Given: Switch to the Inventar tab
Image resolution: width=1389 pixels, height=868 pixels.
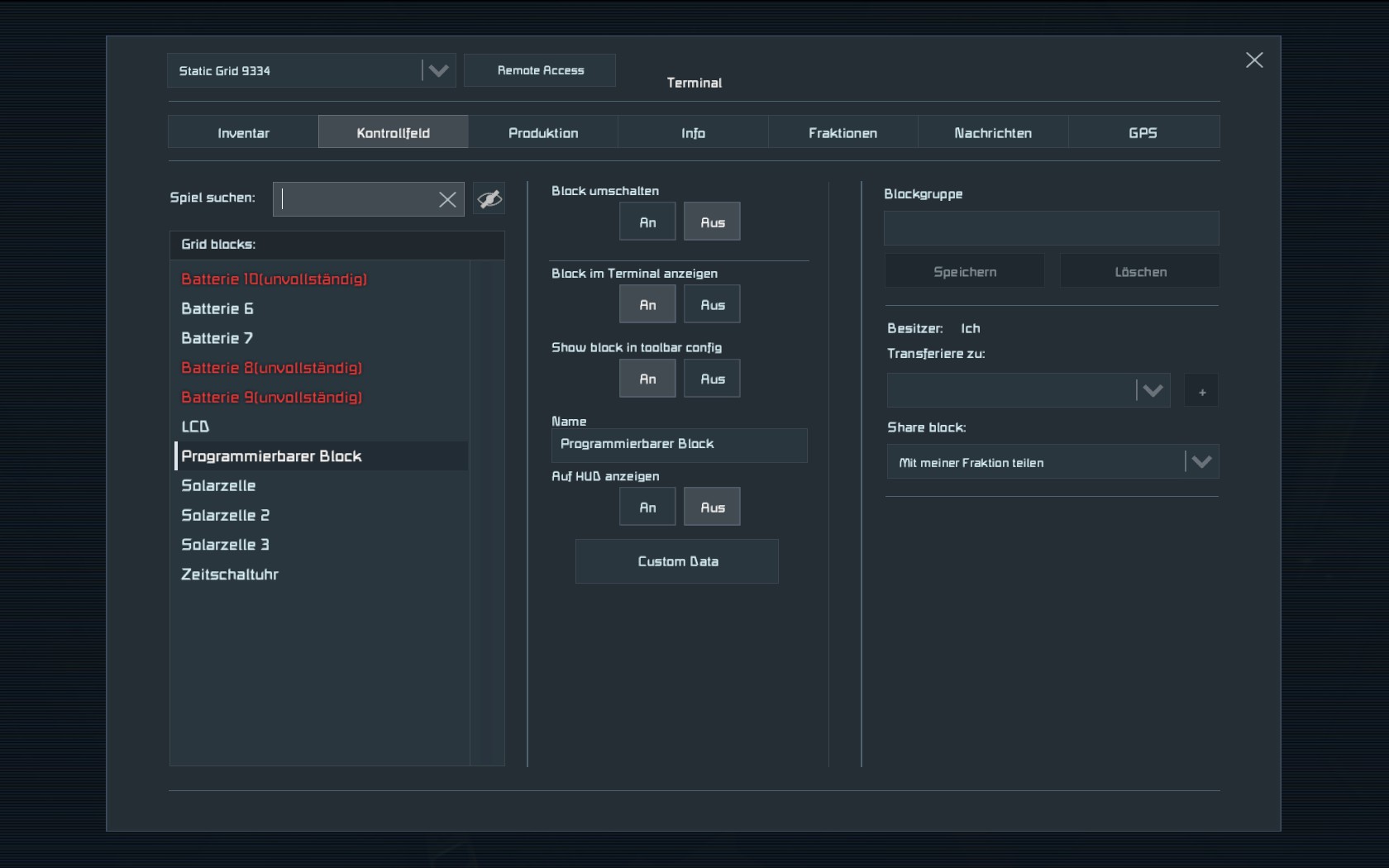Looking at the screenshot, I should (243, 133).
